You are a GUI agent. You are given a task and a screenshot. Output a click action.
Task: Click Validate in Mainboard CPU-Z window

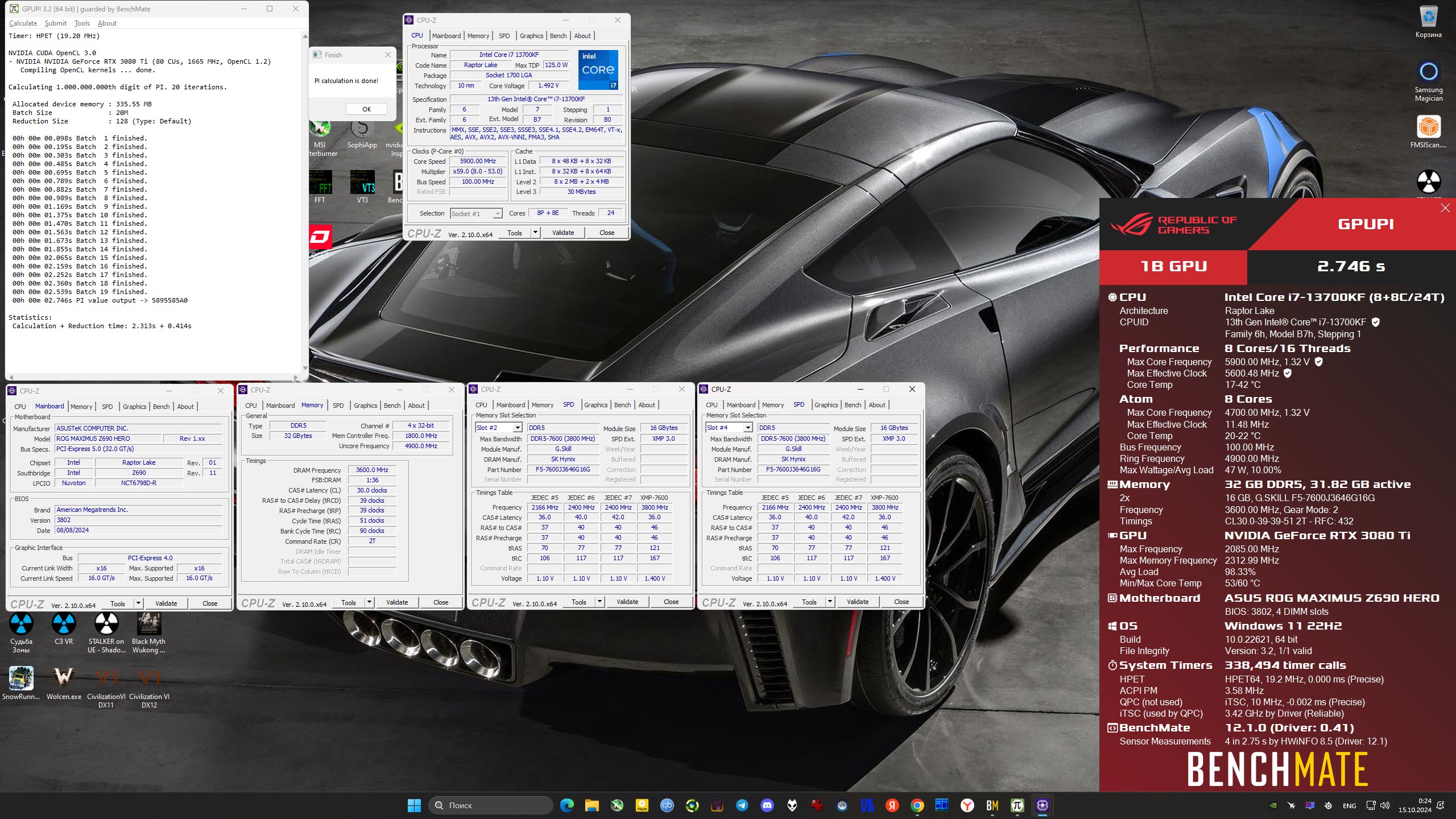click(x=166, y=603)
